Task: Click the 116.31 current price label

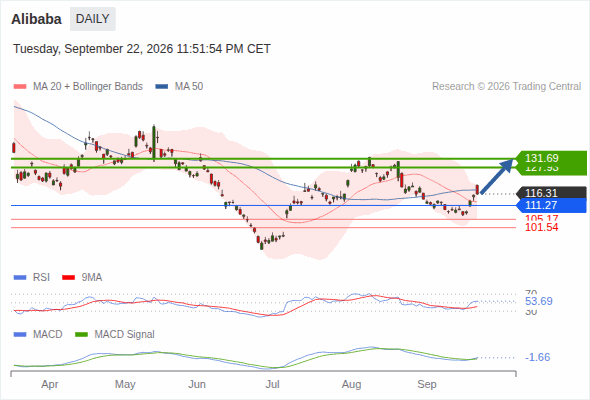Action: 551,193
